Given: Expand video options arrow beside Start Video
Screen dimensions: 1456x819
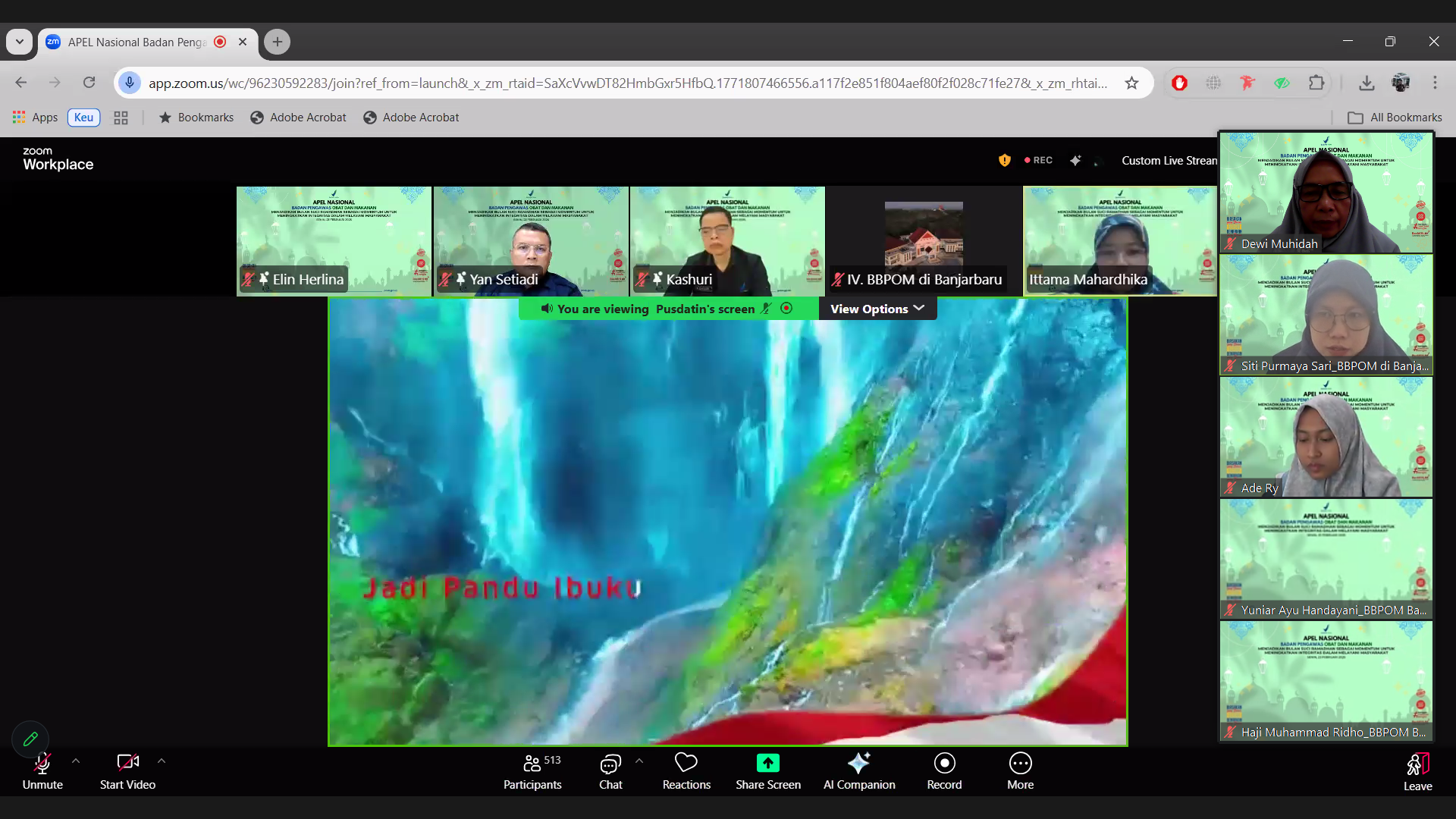Looking at the screenshot, I should tap(162, 761).
